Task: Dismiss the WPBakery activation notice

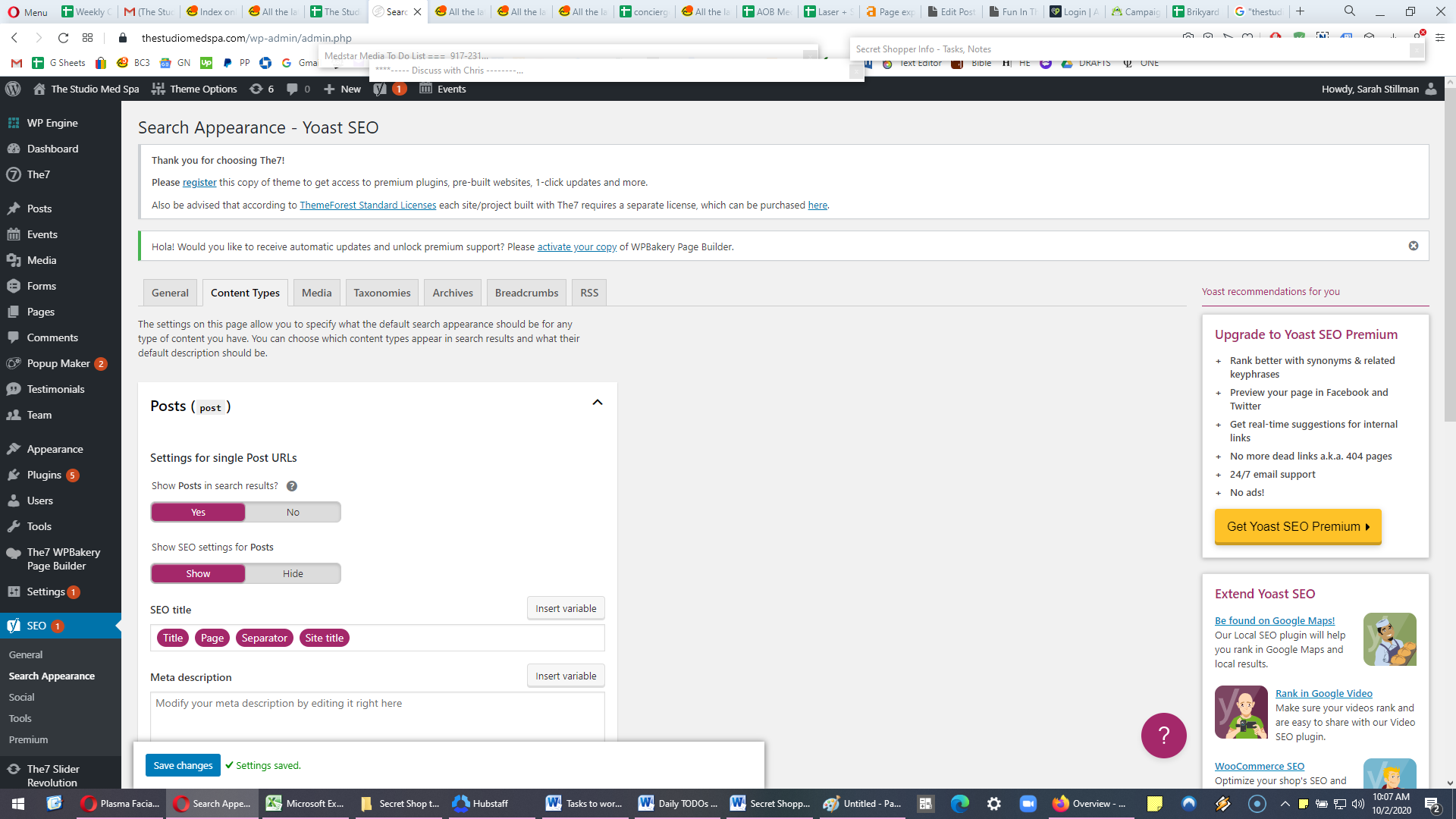Action: point(1414,246)
